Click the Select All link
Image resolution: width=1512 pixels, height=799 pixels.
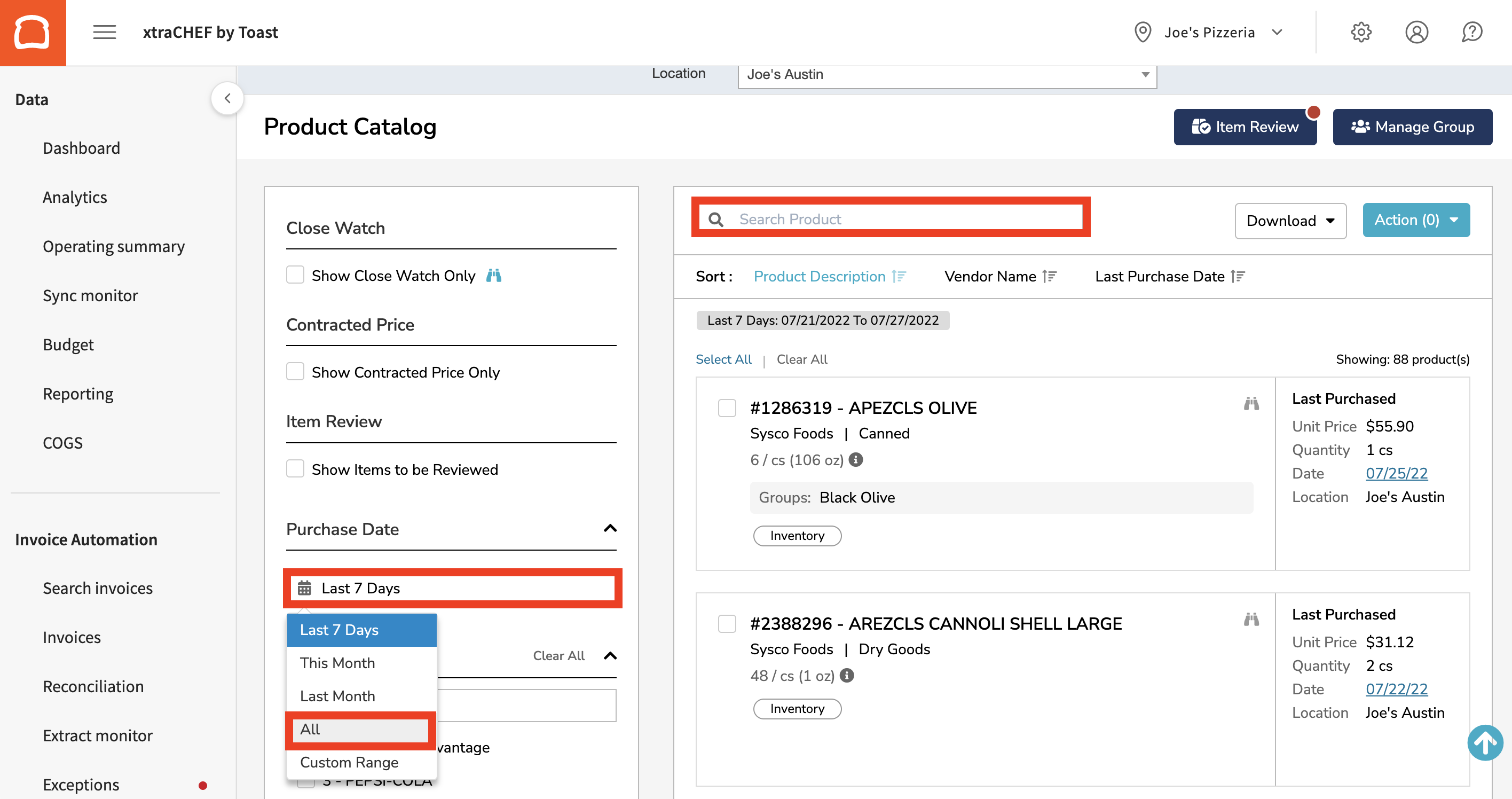pyautogui.click(x=724, y=359)
